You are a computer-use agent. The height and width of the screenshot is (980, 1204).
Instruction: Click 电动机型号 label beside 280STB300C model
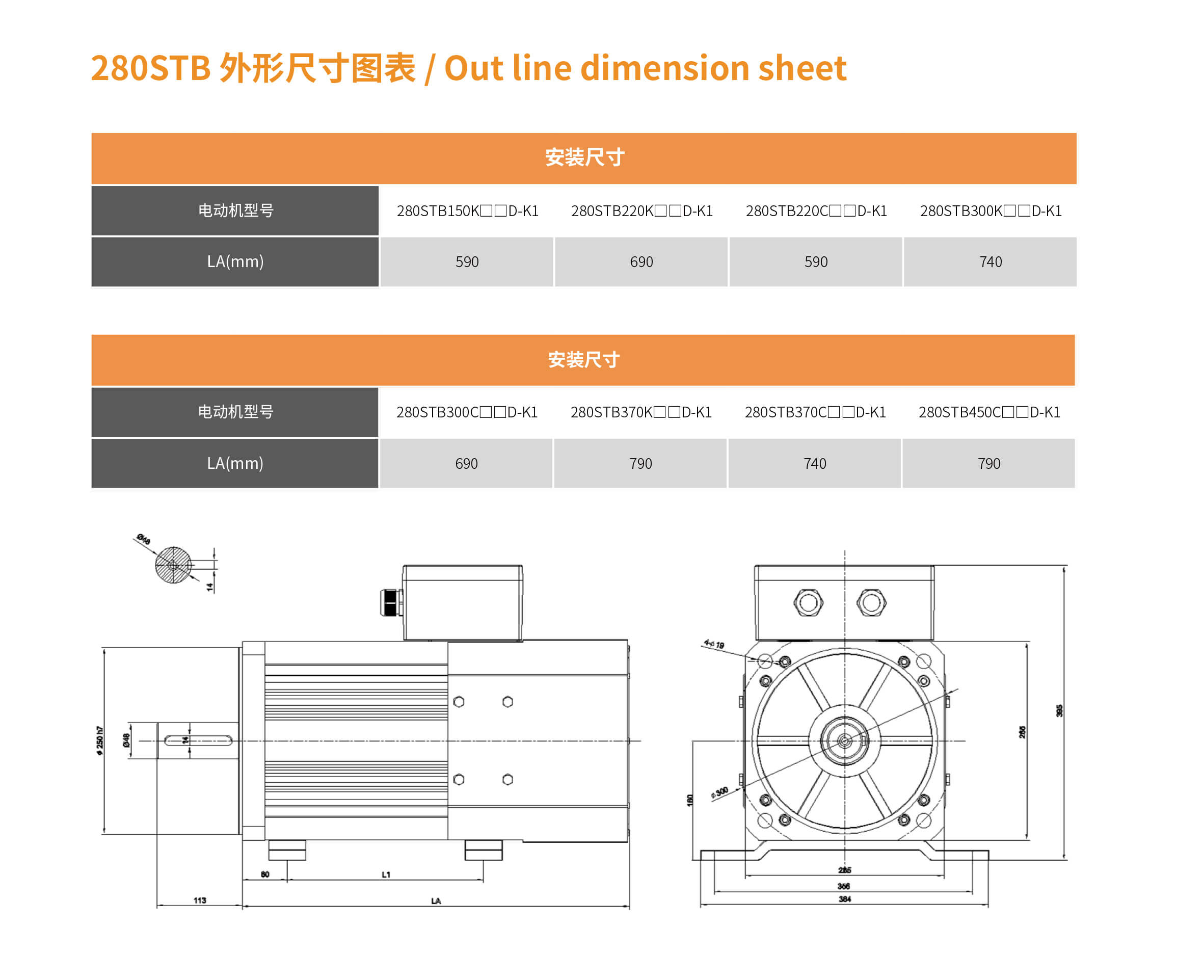(x=235, y=412)
